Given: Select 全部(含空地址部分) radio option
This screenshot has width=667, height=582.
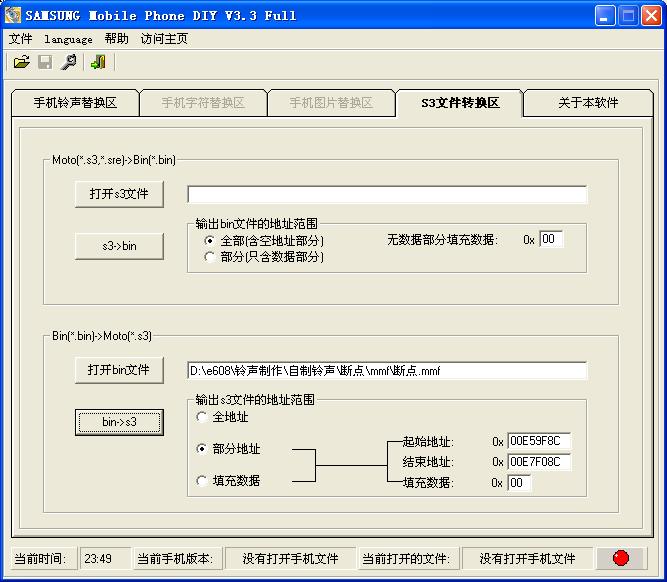Looking at the screenshot, I should (264, 241).
